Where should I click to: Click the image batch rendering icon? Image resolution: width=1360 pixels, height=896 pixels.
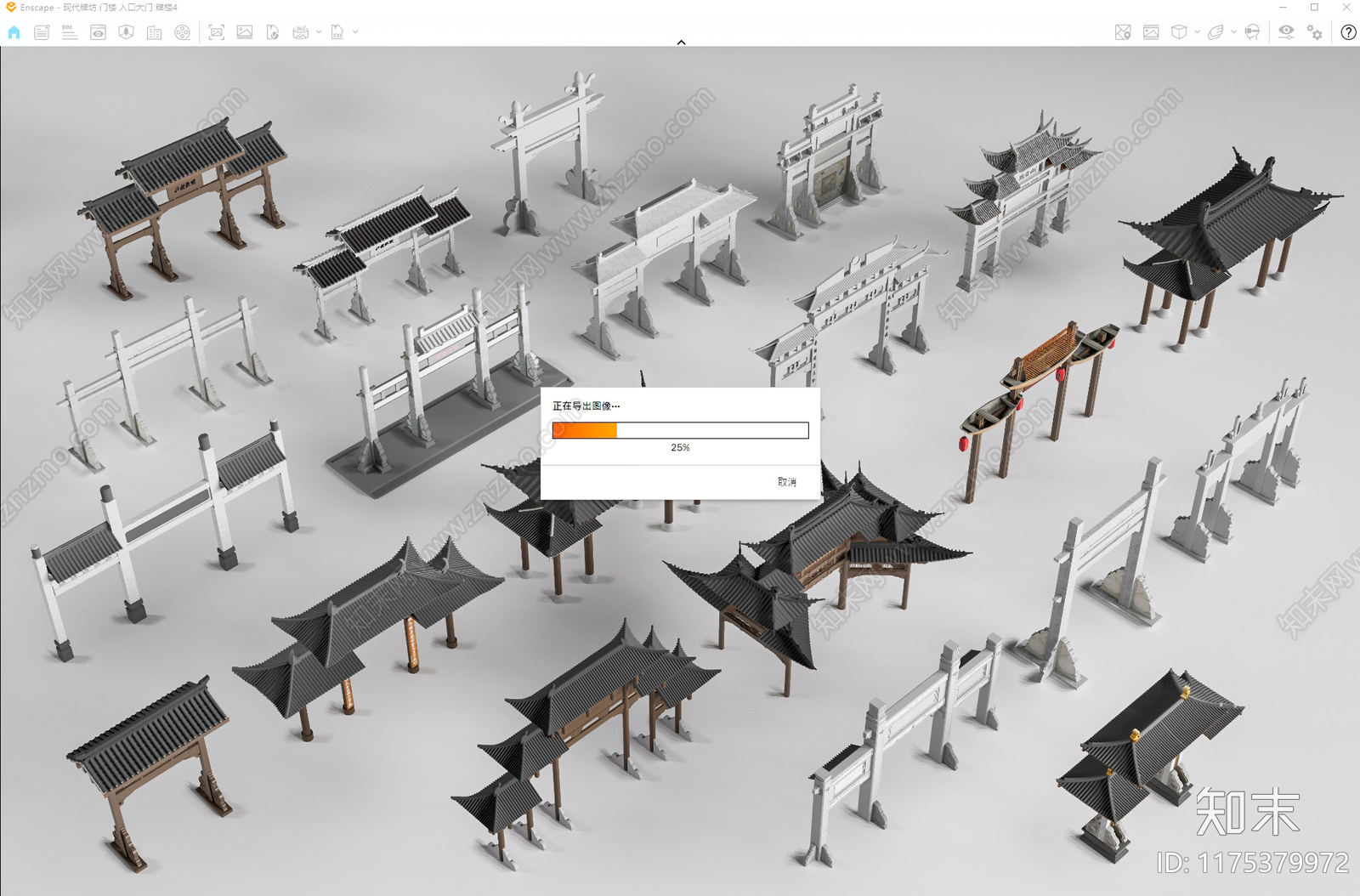244,32
